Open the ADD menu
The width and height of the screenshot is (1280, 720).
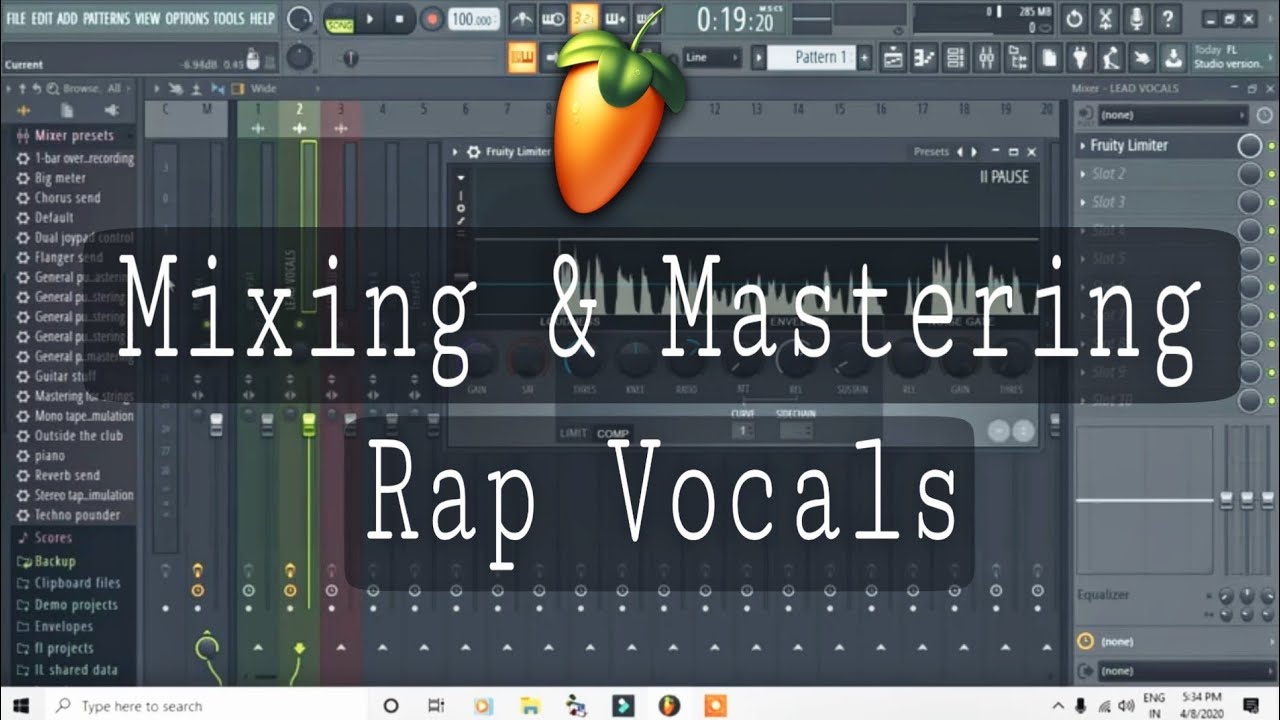[x=67, y=18]
